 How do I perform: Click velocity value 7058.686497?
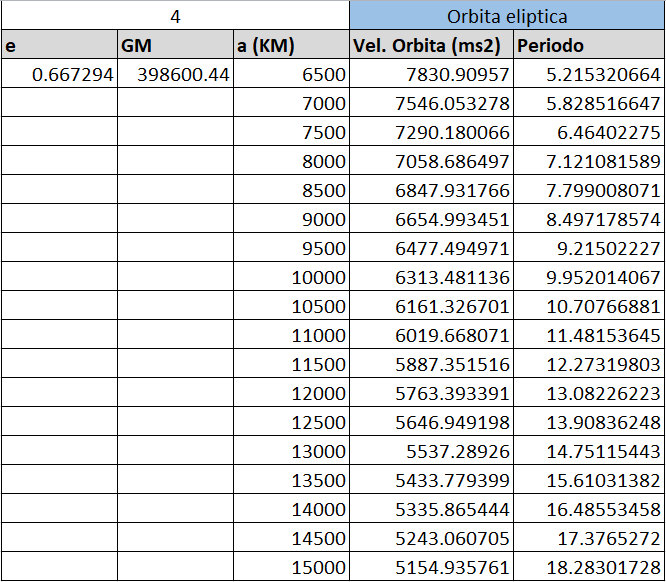(432, 161)
